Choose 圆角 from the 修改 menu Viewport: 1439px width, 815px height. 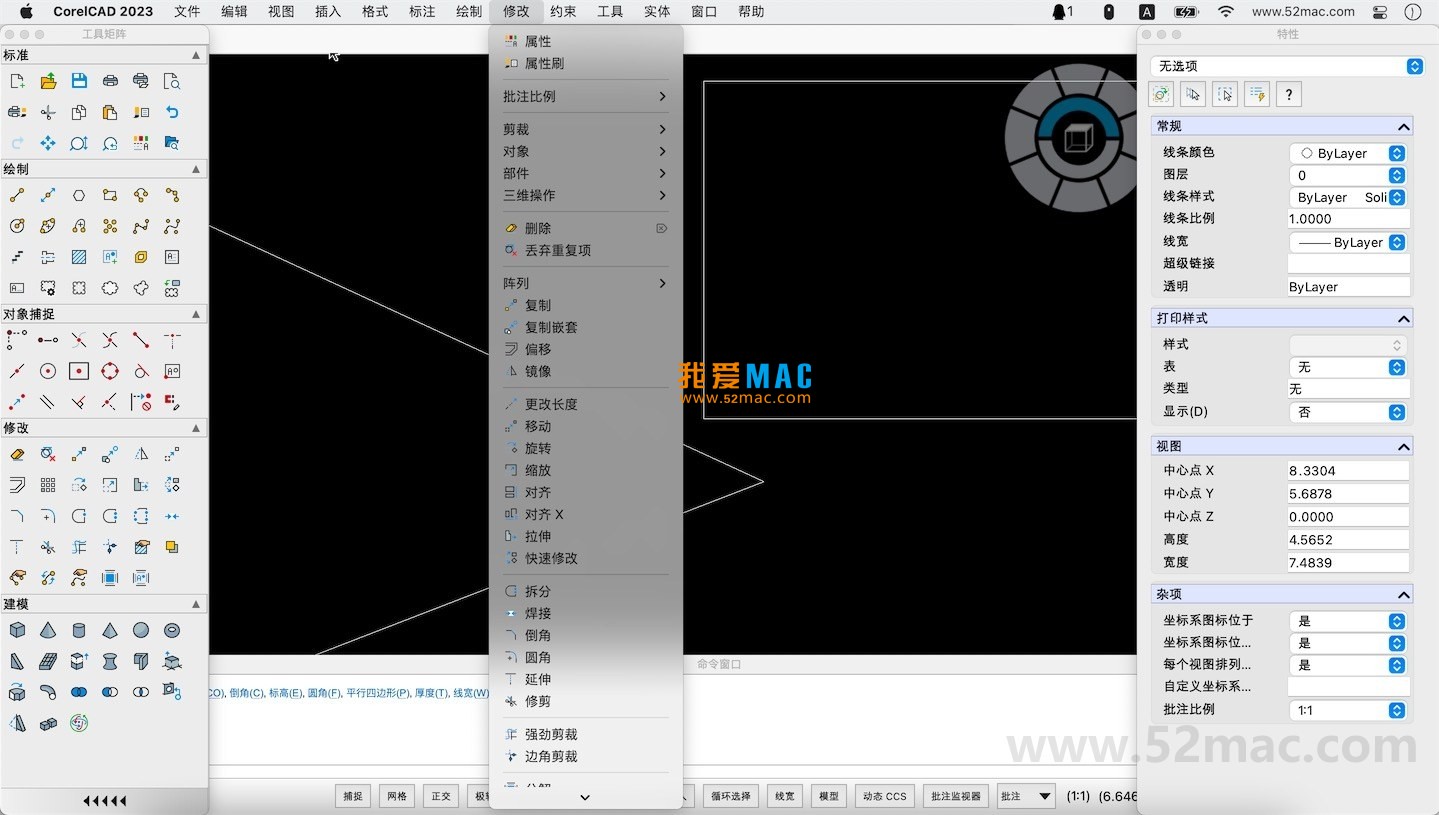[x=586, y=657]
